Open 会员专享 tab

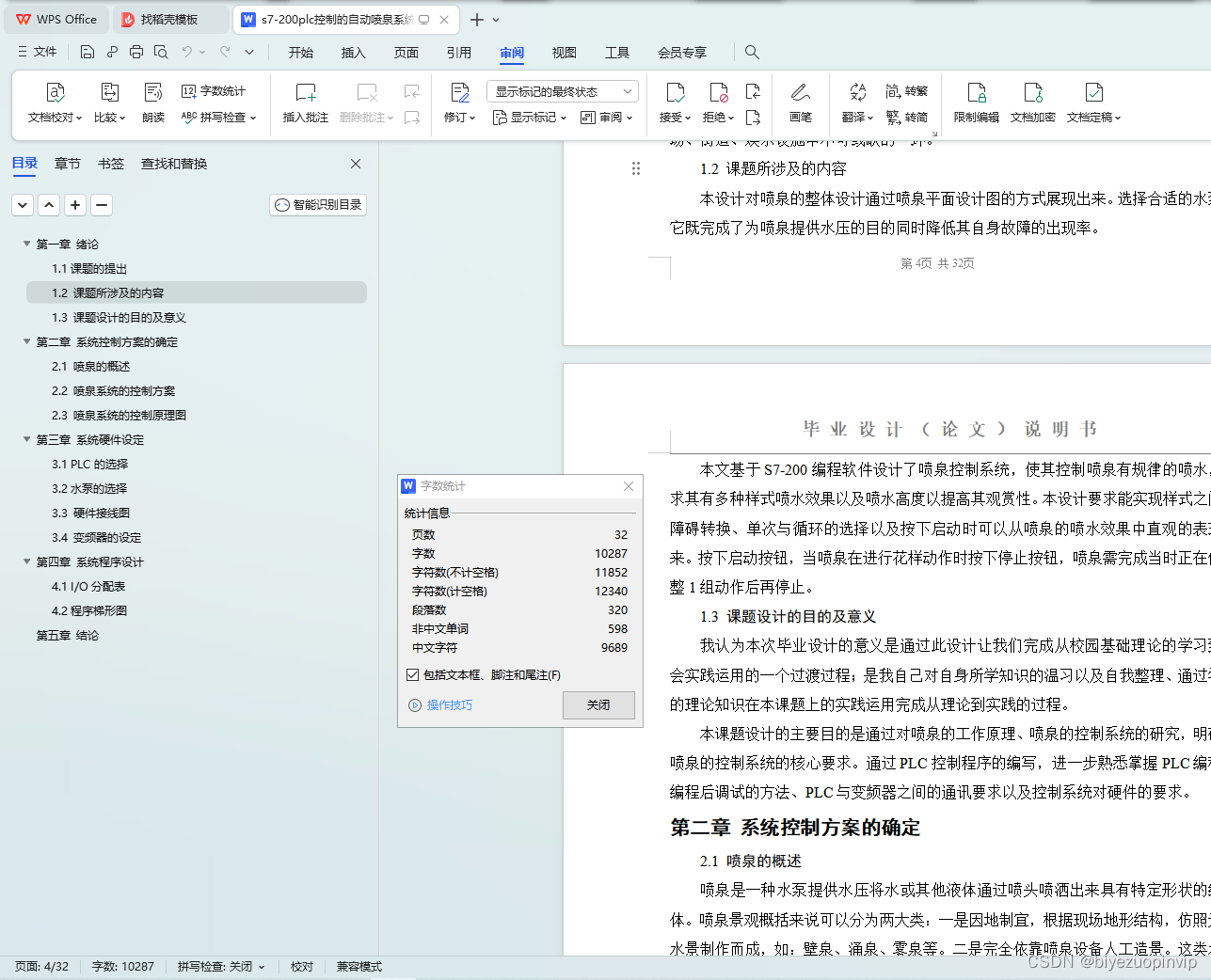(682, 52)
